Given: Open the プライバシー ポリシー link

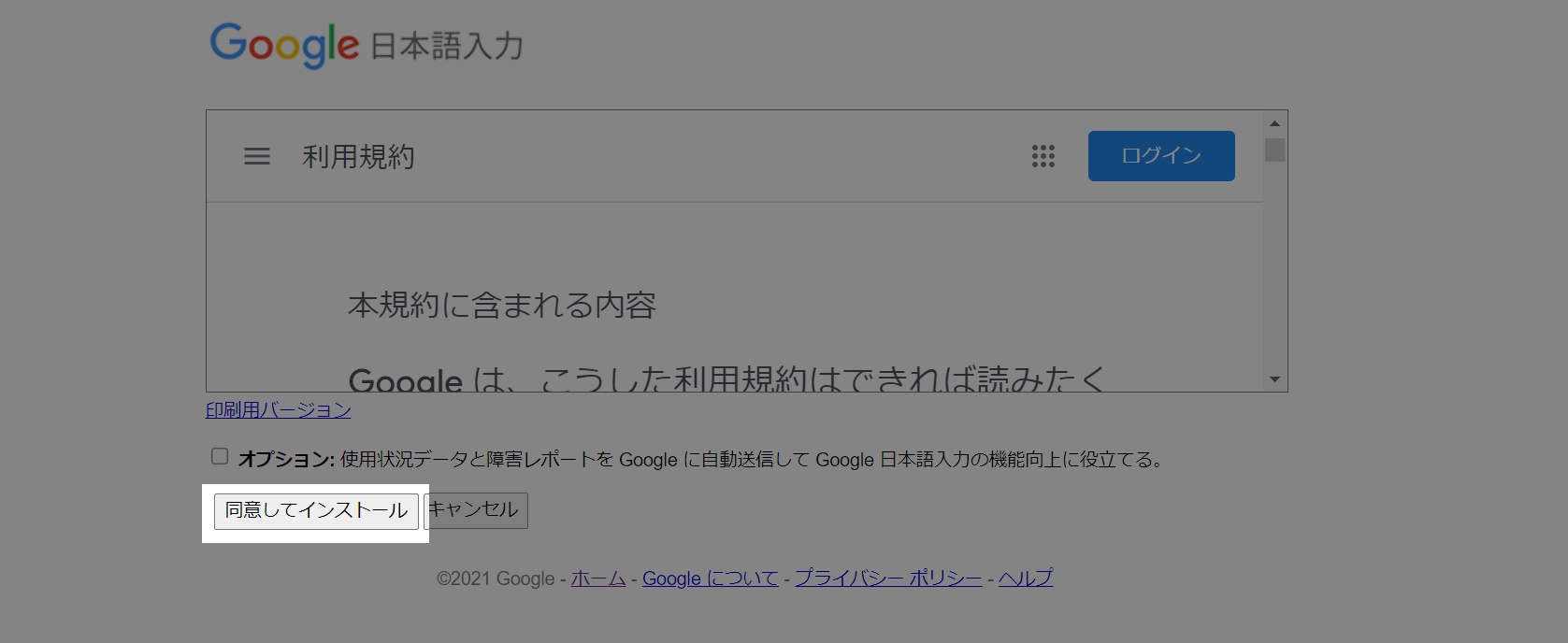Looking at the screenshot, I should [x=888, y=579].
